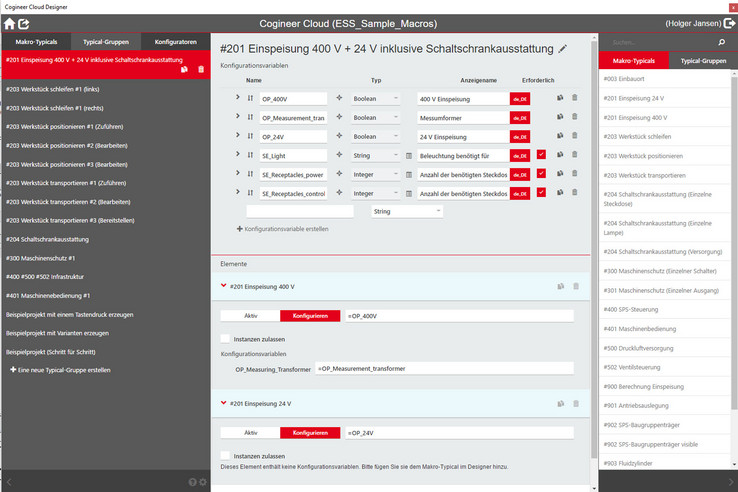
Task: Open value list icon for SE_Receptacles_power
Action: 409,174
